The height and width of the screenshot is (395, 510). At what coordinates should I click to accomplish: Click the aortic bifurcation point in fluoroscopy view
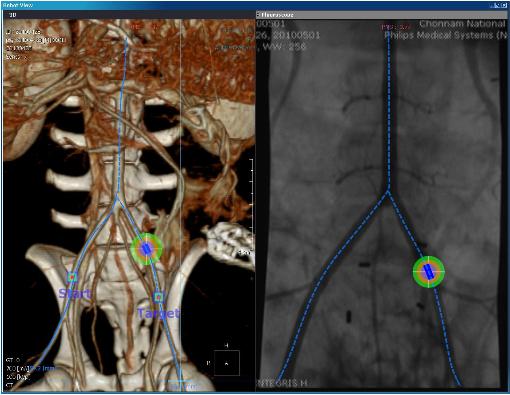pos(388,192)
